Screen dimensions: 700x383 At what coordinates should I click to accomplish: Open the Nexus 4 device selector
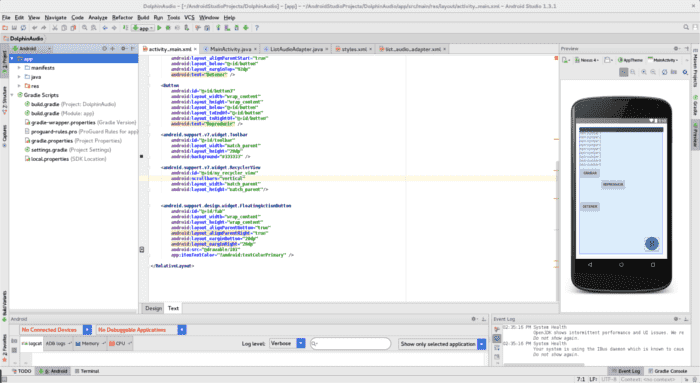tap(587, 60)
